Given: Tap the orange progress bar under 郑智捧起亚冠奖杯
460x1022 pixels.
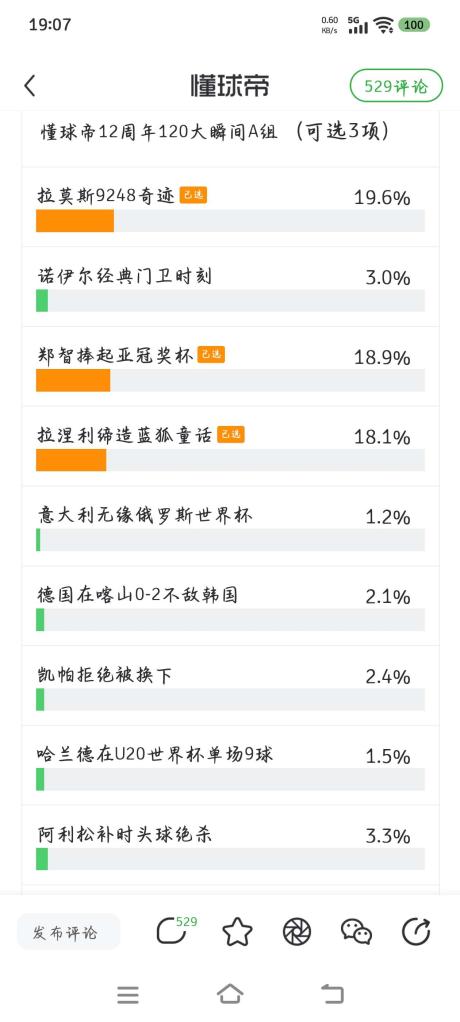Looking at the screenshot, I should (x=73, y=381).
